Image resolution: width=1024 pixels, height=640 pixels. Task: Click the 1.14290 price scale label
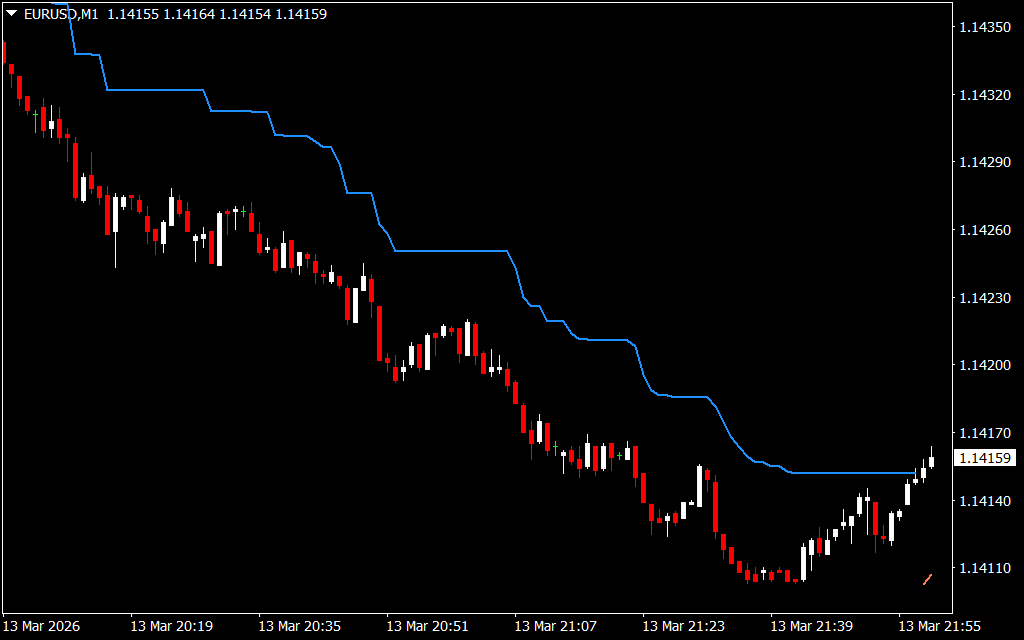pos(986,162)
